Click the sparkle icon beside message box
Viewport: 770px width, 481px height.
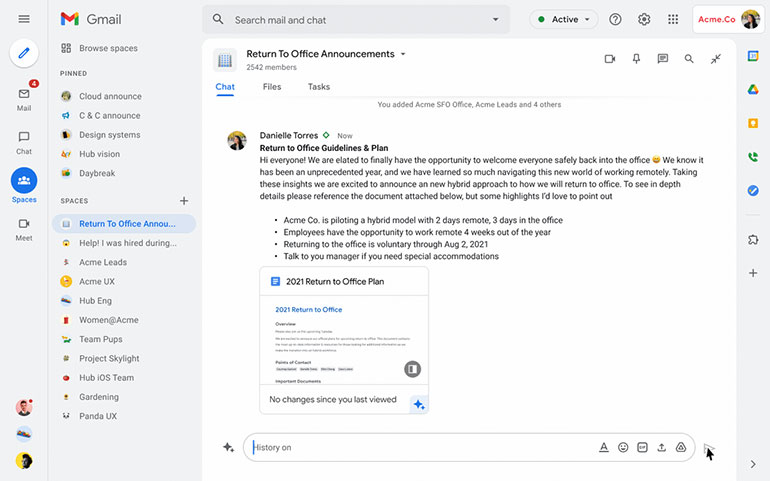click(x=228, y=447)
